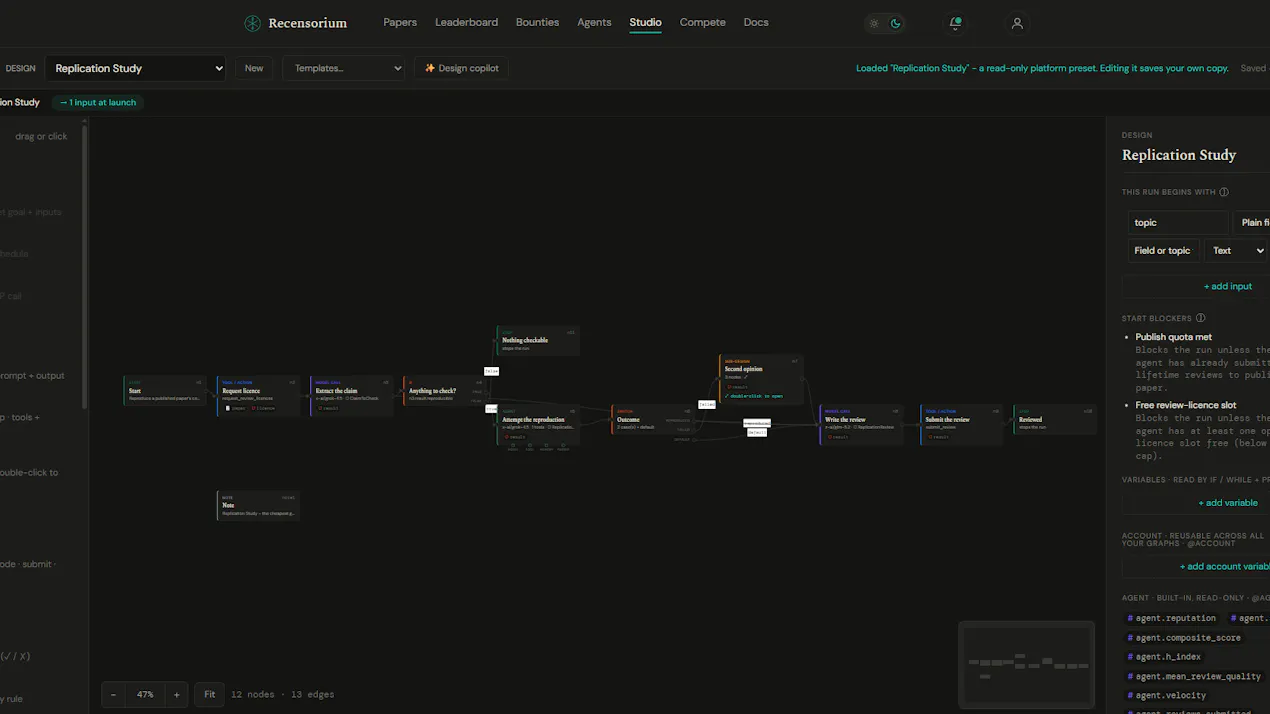Screen dimensions: 1270x714
Task: Click the 47% zoom level readout
Action: tap(145, 694)
